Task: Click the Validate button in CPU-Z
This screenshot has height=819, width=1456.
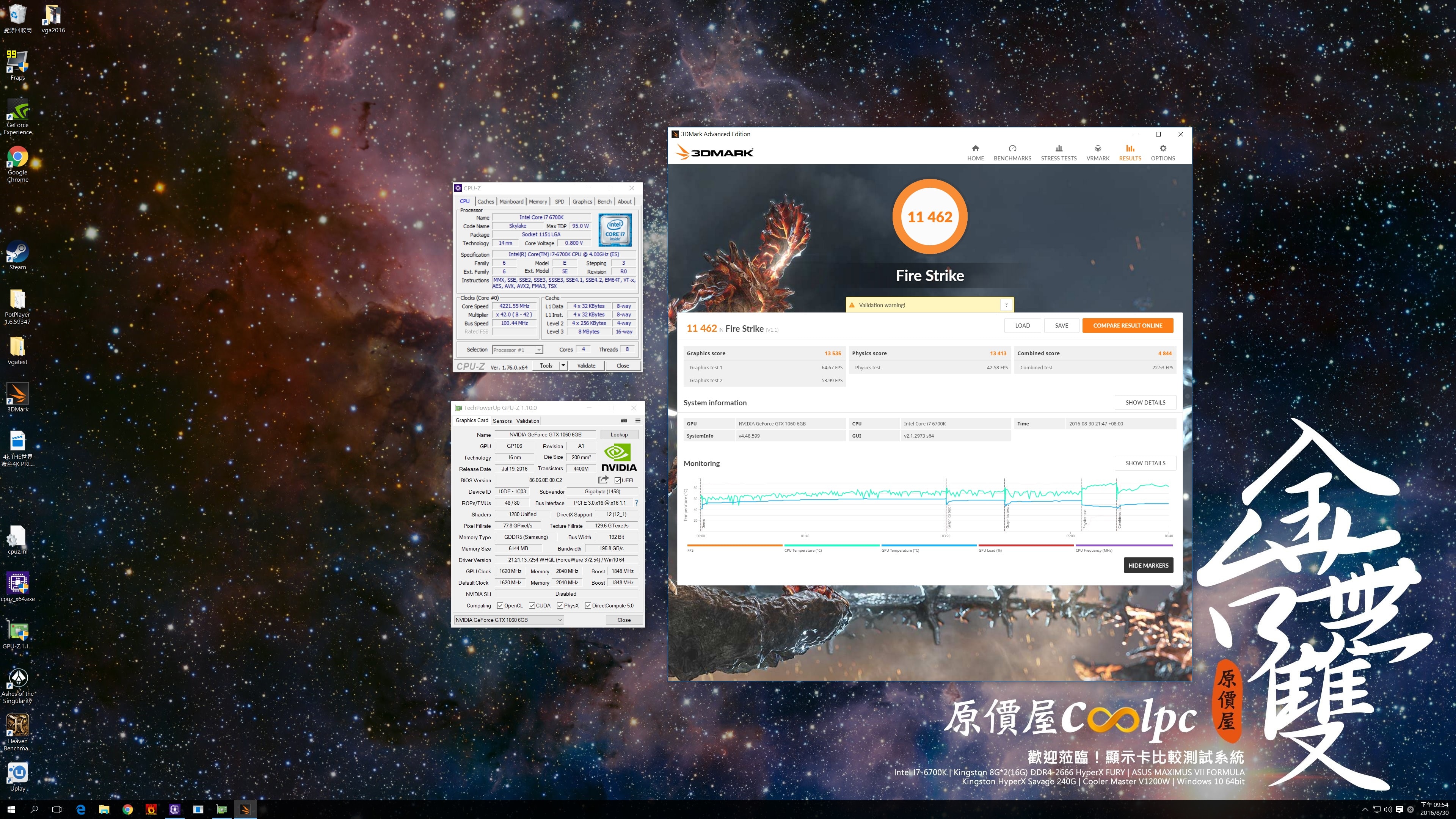Action: click(586, 366)
